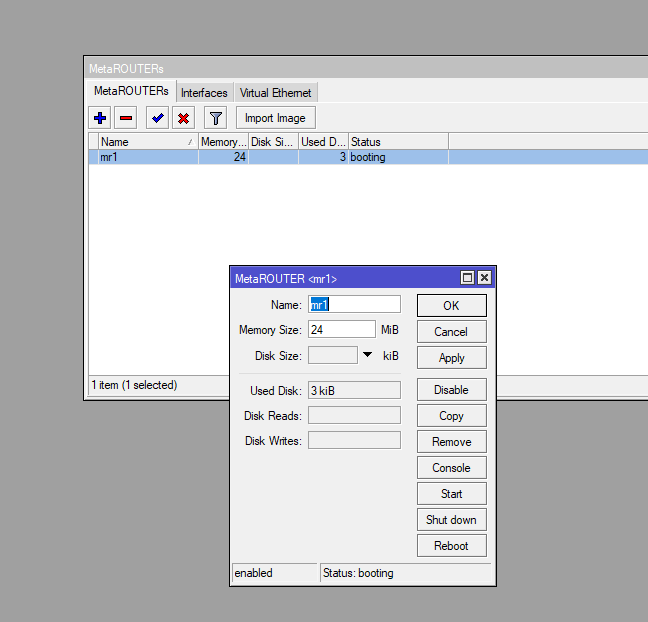The width and height of the screenshot is (648, 622).
Task: Disable item with red cross icon
Action: pyautogui.click(x=183, y=118)
